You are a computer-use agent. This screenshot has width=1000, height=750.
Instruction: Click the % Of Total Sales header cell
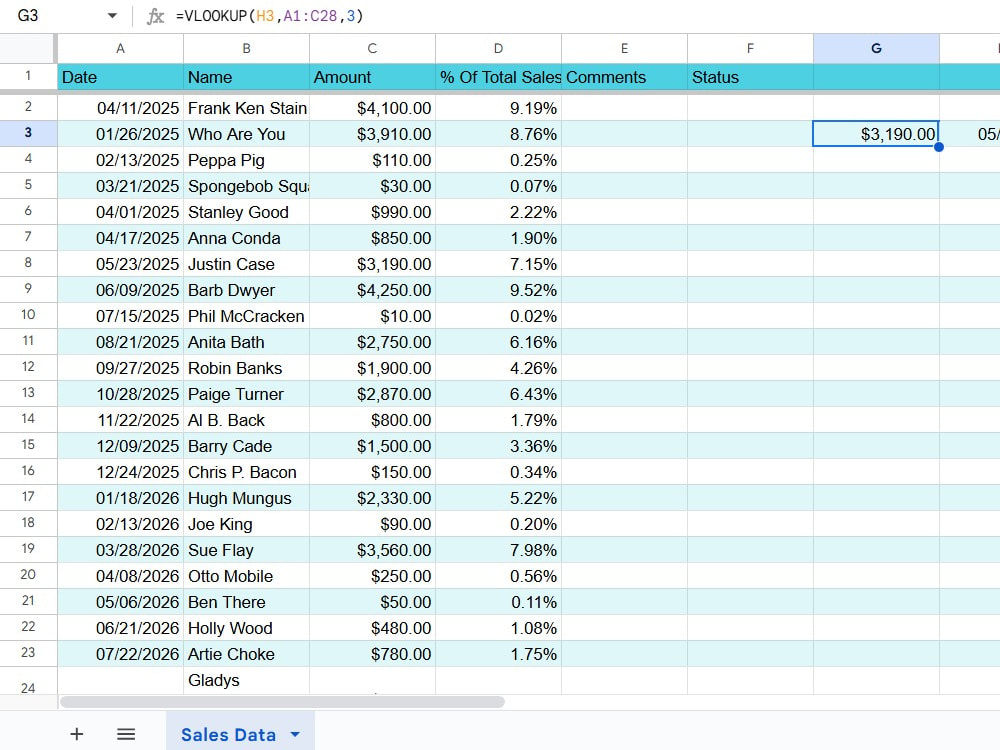tap(498, 77)
